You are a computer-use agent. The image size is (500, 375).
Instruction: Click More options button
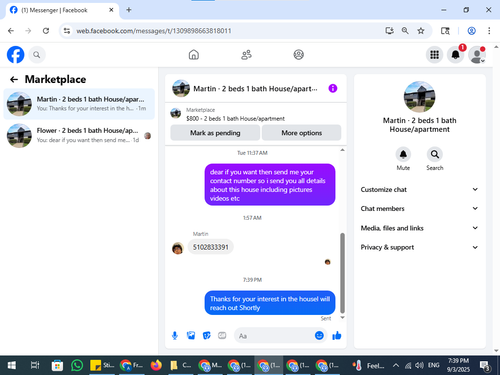(x=301, y=133)
